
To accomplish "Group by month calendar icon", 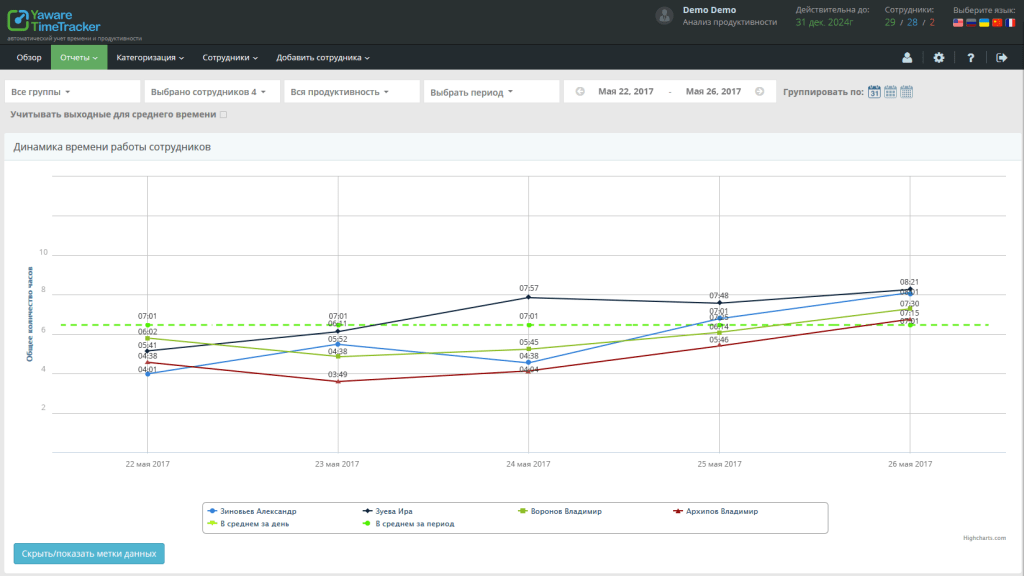I will pyautogui.click(x=906, y=92).
